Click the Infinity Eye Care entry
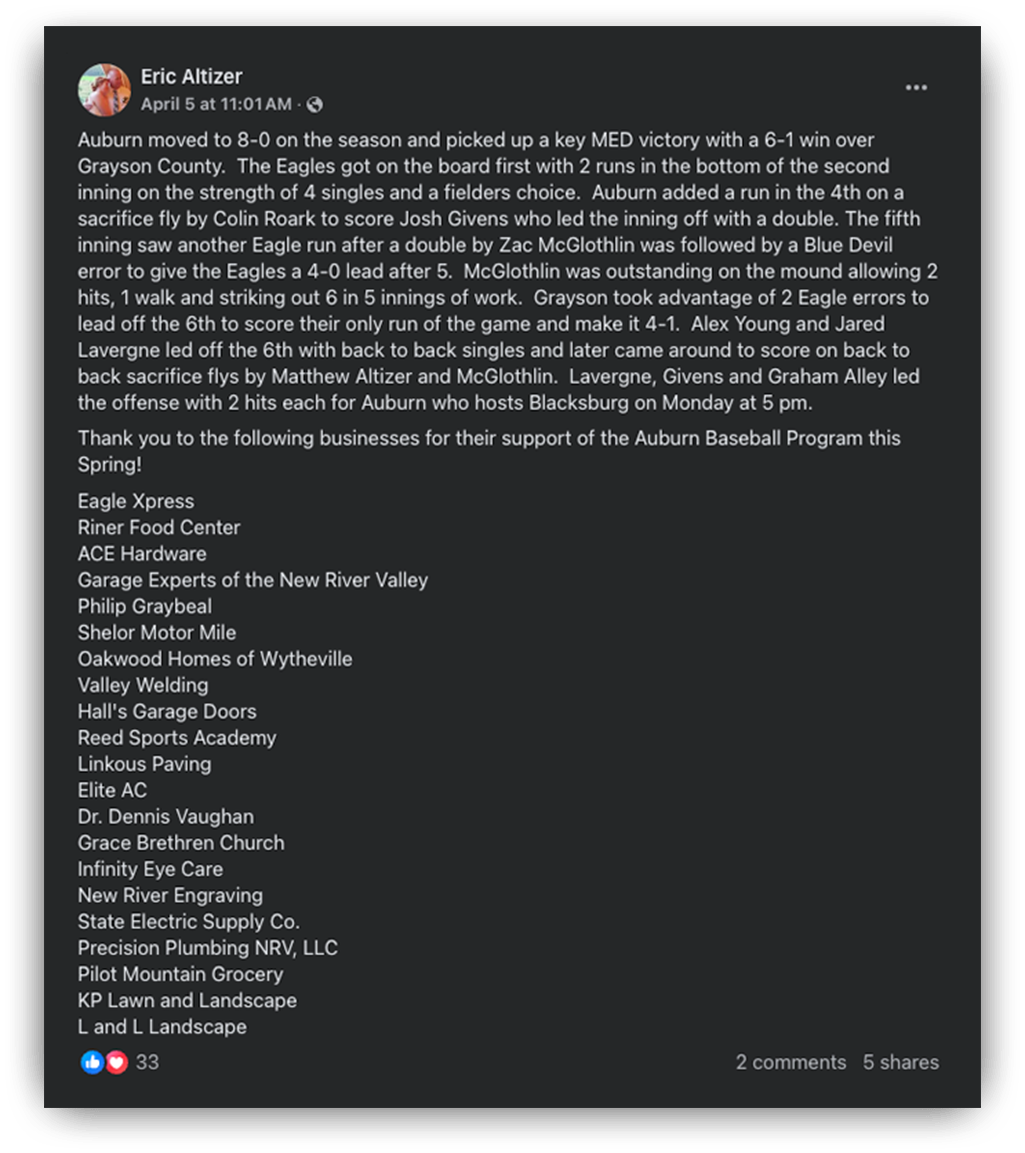 point(150,869)
